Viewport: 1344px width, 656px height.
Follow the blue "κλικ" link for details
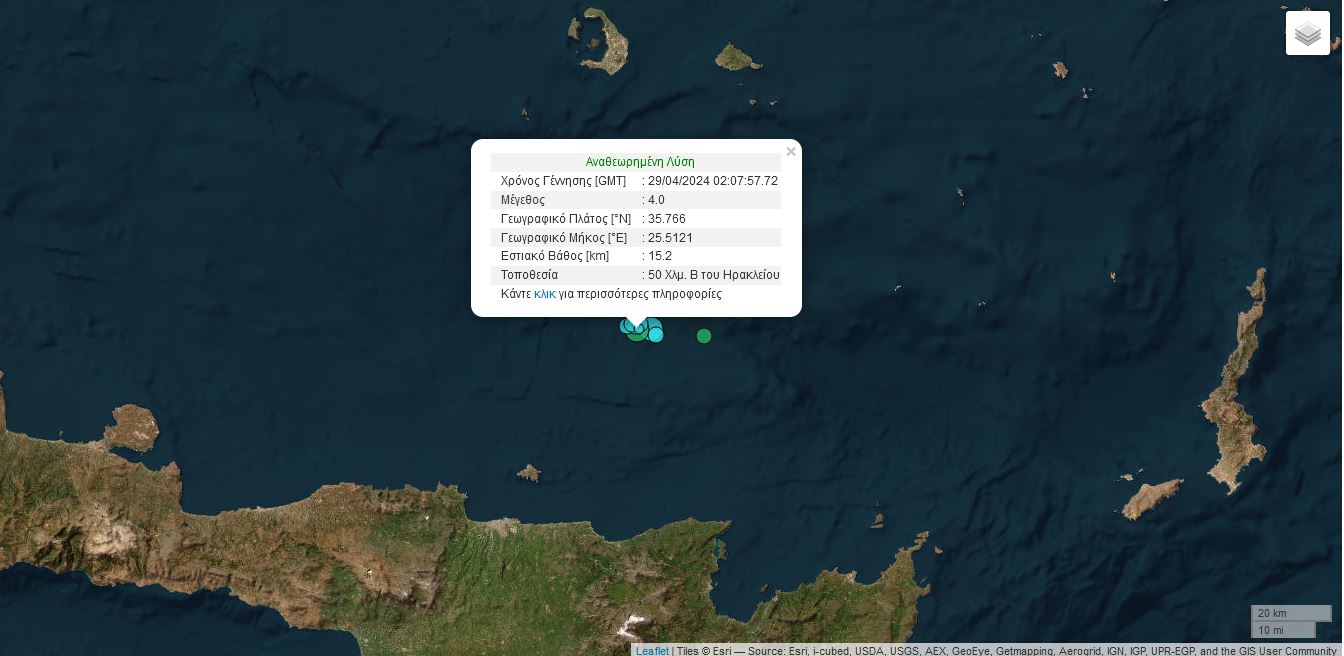[x=544, y=294]
